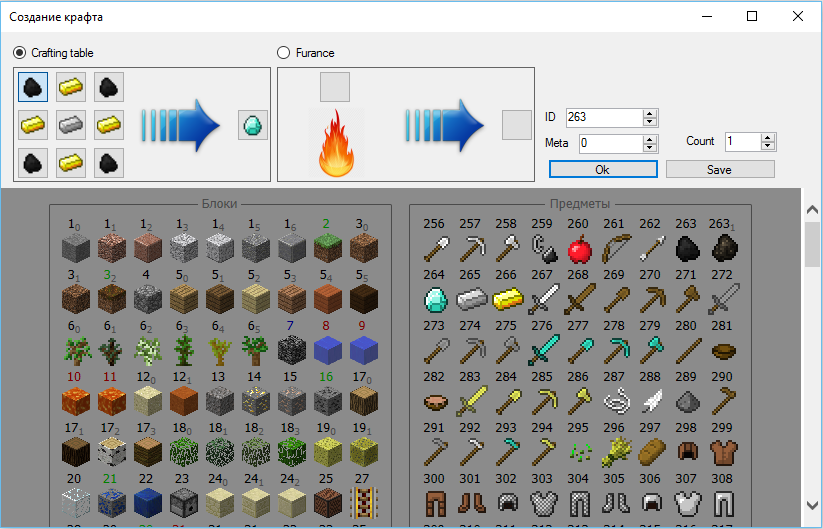823x529 pixels.
Task: Pick the apple item 260
Action: click(x=579, y=248)
